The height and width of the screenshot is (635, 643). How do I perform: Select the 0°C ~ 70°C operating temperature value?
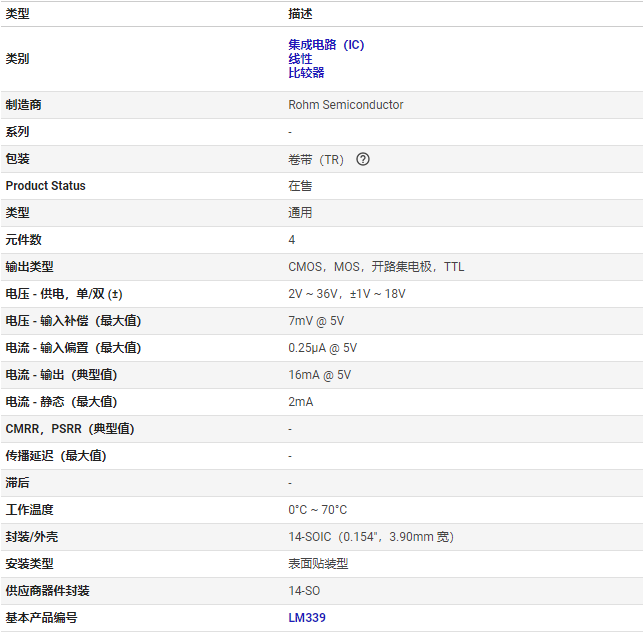(x=318, y=510)
